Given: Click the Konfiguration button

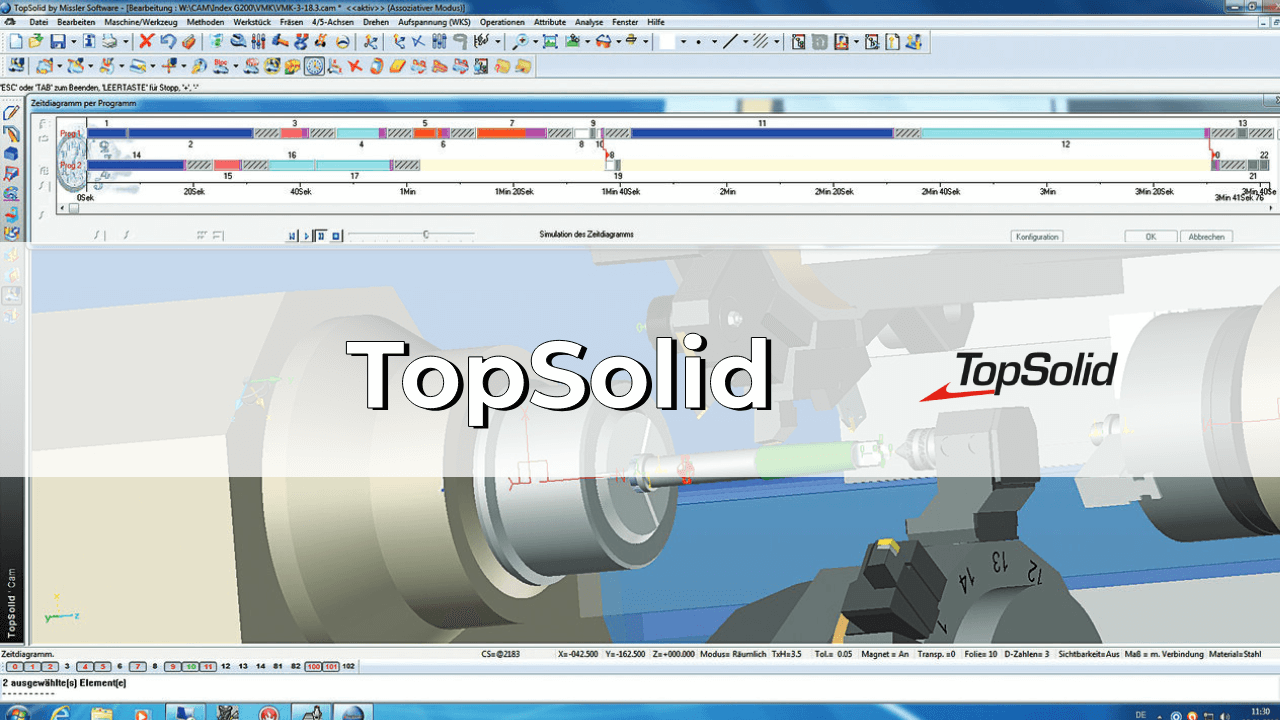Looking at the screenshot, I should (x=1036, y=237).
